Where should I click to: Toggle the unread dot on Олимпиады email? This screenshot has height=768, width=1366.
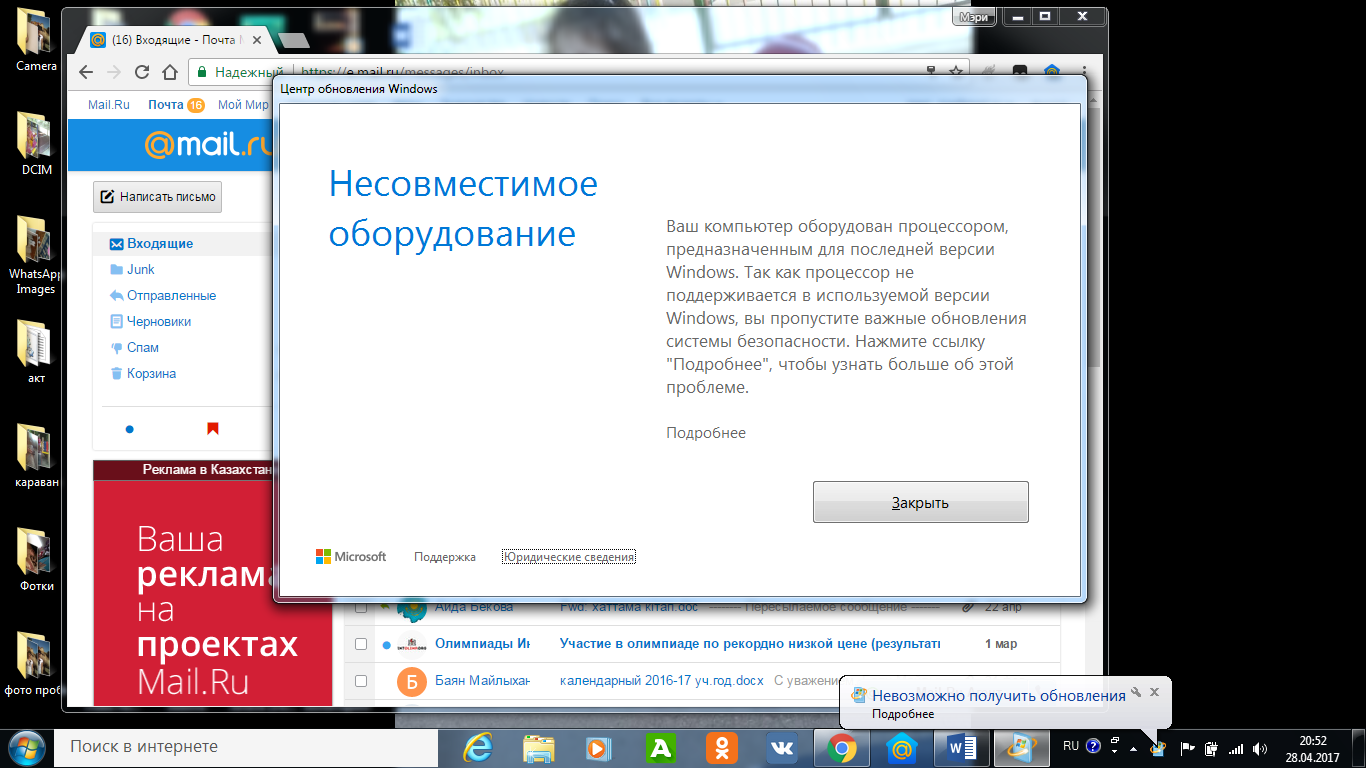click(386, 644)
